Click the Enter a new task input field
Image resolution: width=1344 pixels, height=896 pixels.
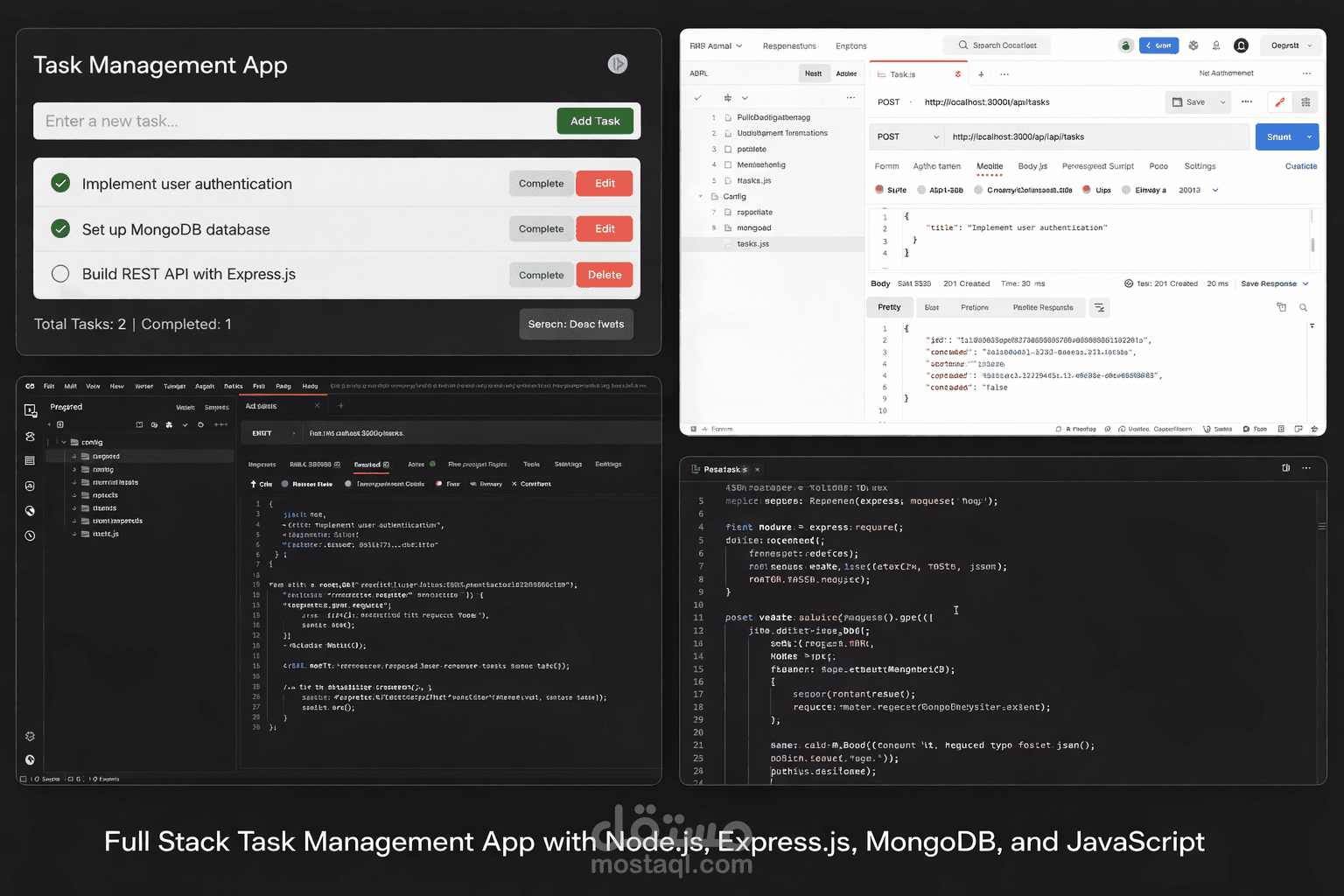[296, 121]
